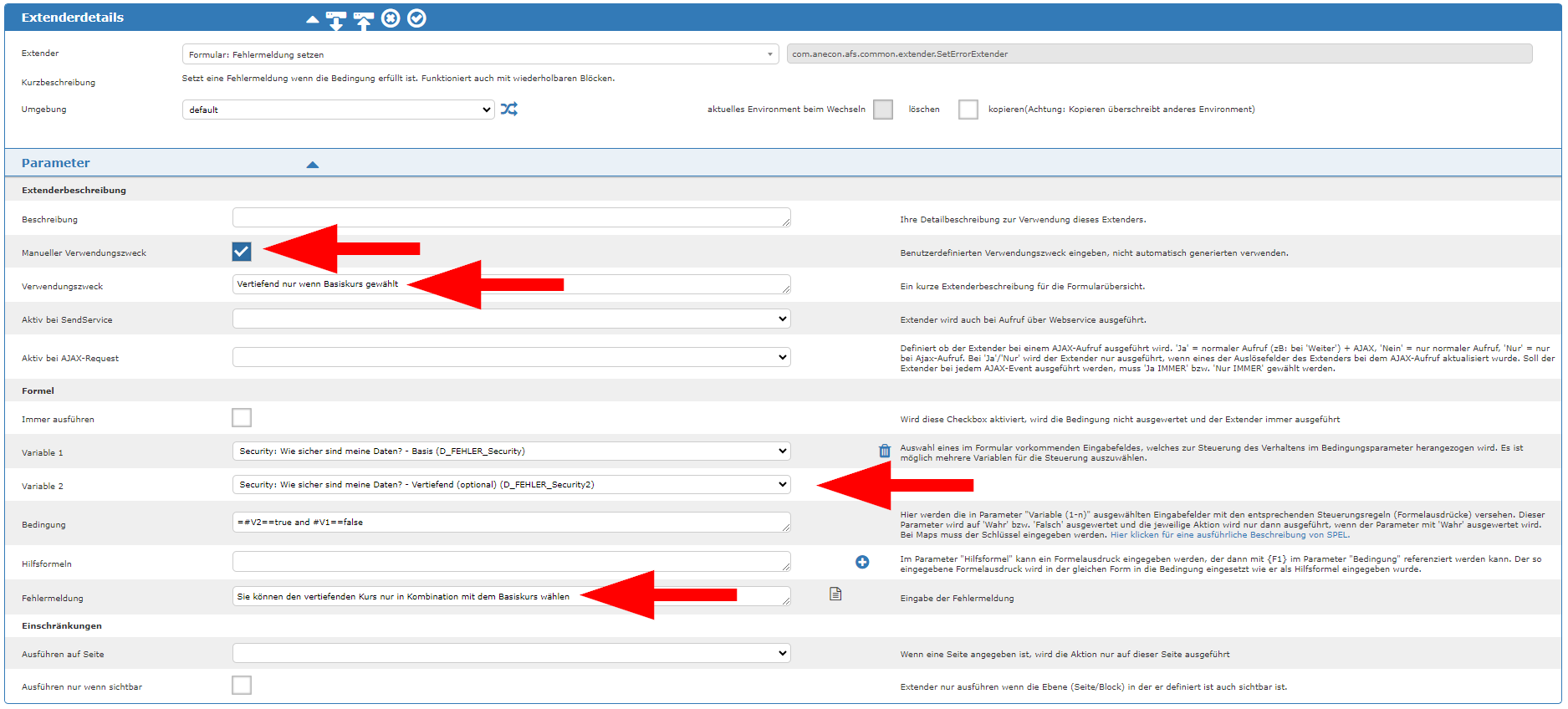Click into the Bedingung formula field

[x=511, y=523]
